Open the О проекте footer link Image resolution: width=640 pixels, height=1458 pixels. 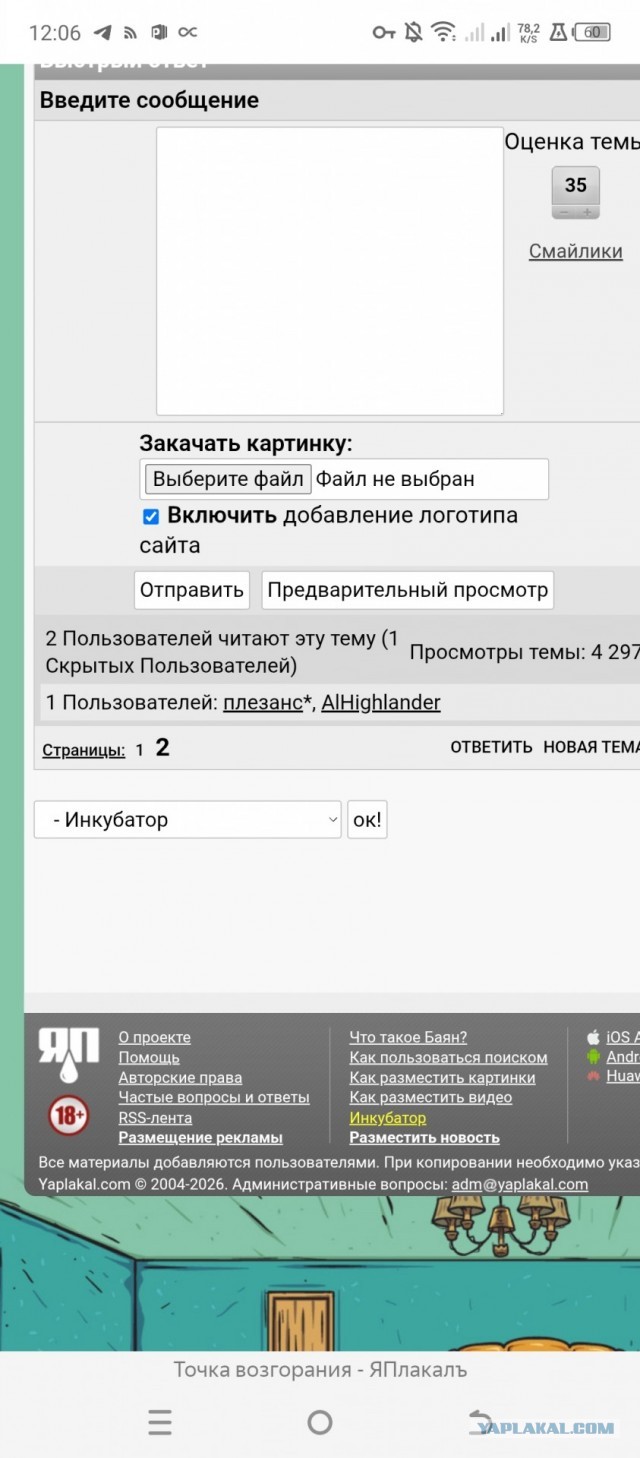(x=154, y=1038)
